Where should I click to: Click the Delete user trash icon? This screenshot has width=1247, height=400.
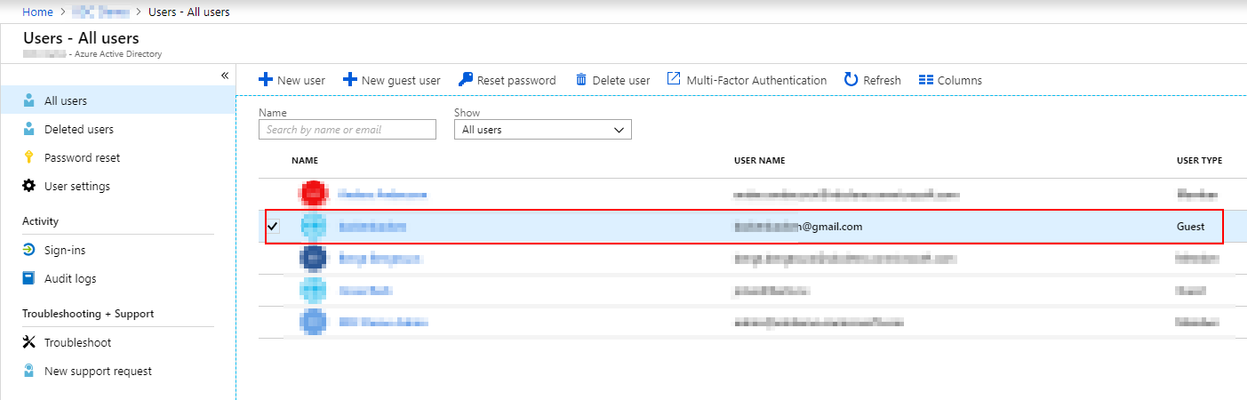tap(581, 80)
